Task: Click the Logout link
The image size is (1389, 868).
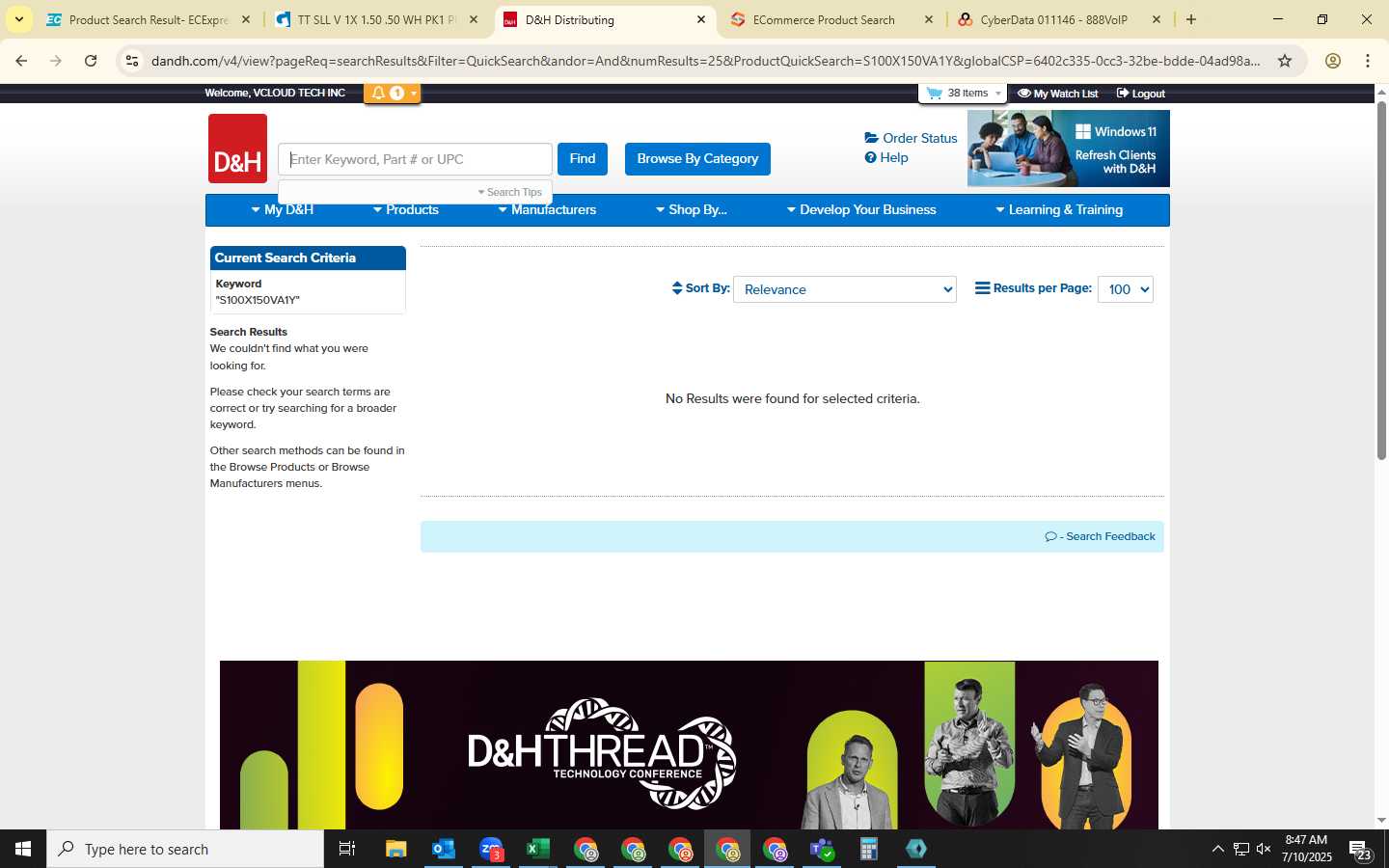Action: (1140, 94)
